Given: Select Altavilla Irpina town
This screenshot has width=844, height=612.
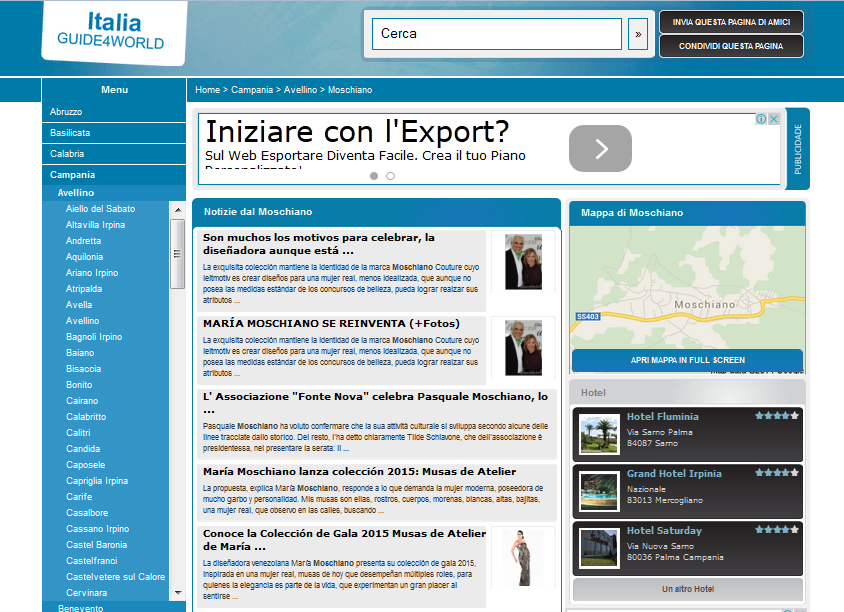Looking at the screenshot, I should [x=95, y=225].
